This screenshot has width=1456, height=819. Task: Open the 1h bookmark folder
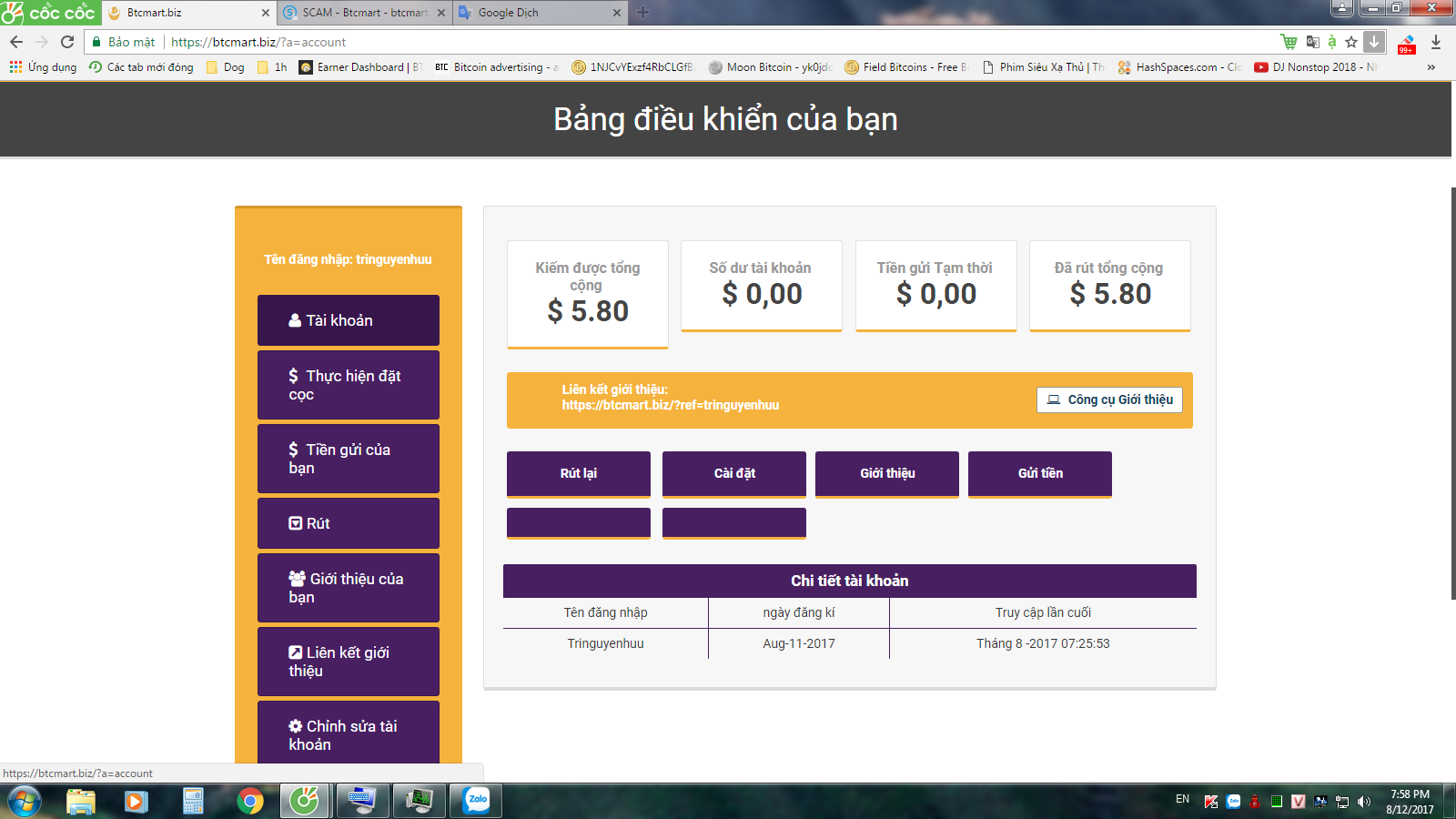(272, 67)
